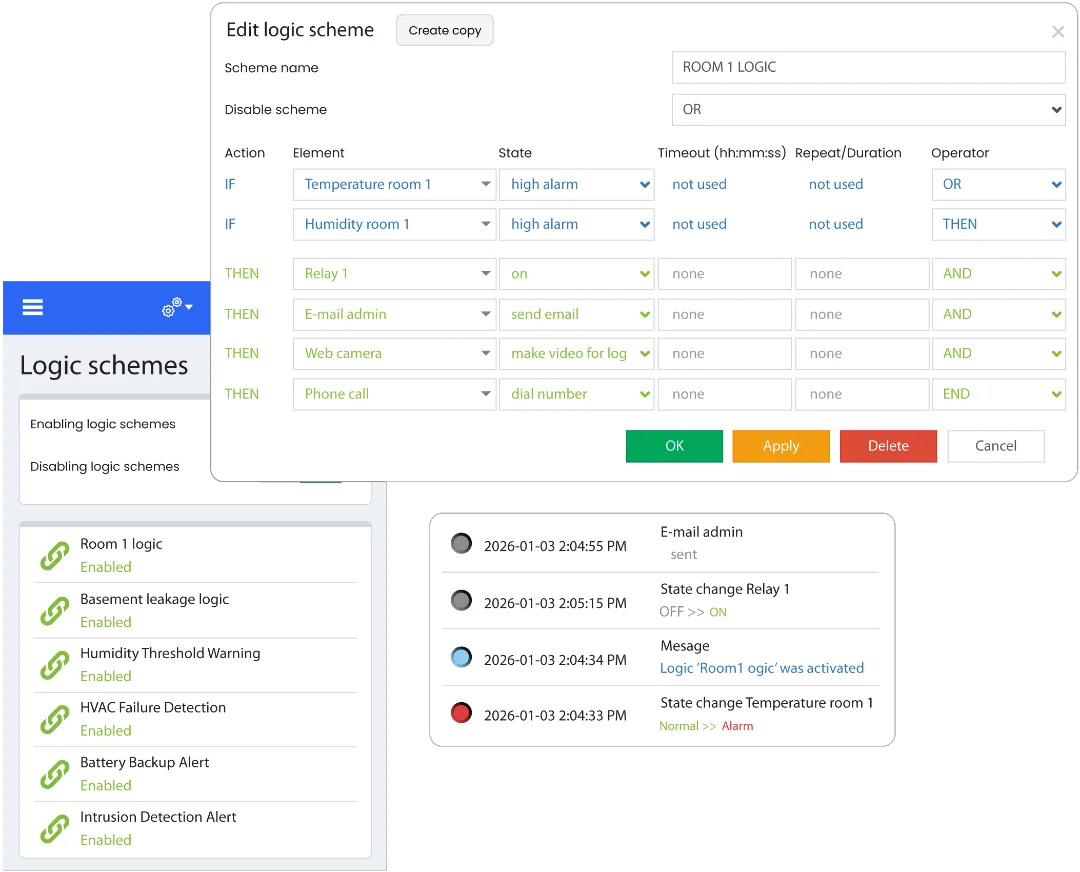Open the E-mail admin element dropdown
Viewport: 1080px width, 872px height.
395,315
